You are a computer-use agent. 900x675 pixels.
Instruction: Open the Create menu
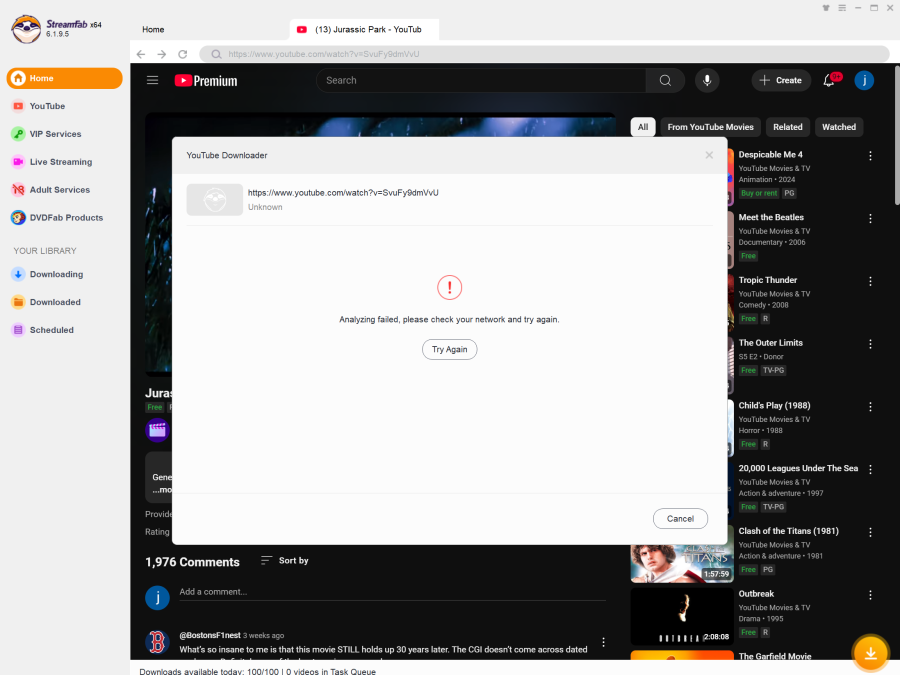(x=781, y=80)
